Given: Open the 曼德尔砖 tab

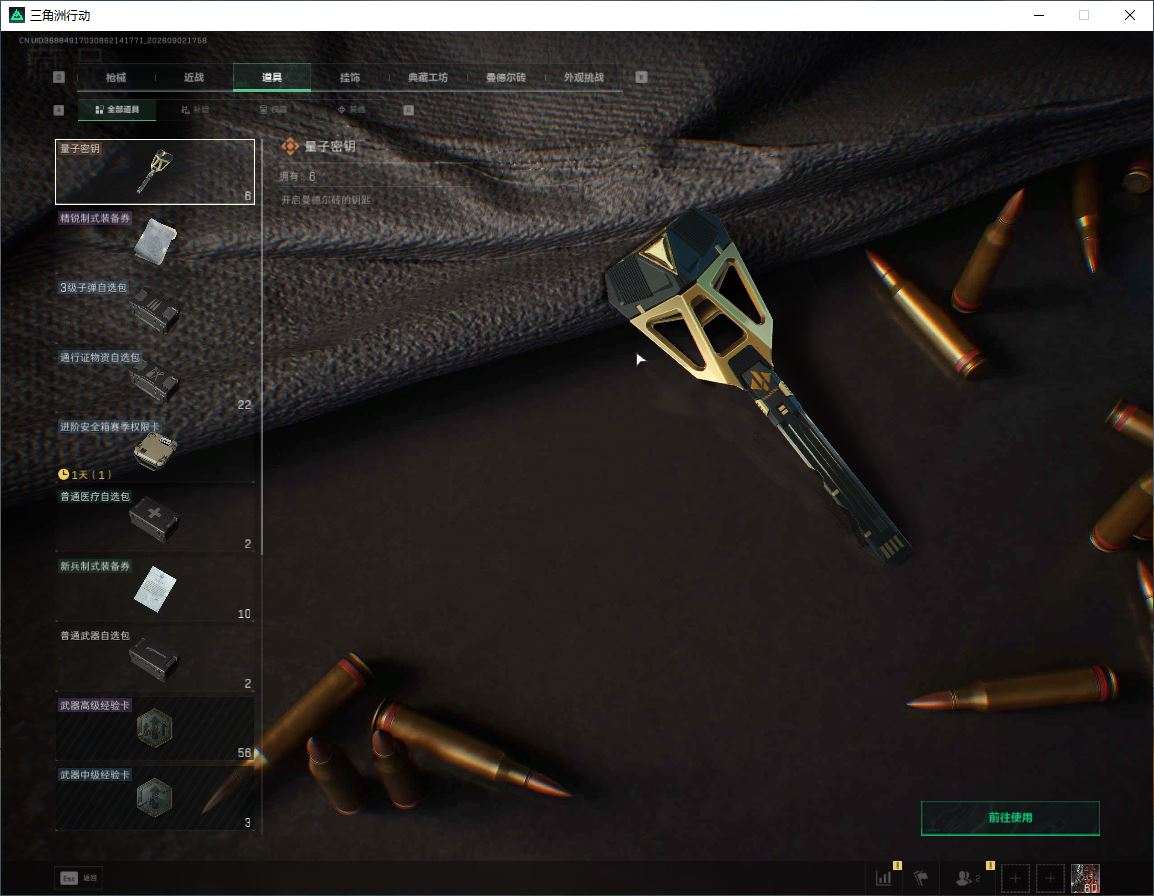Looking at the screenshot, I should click(506, 77).
